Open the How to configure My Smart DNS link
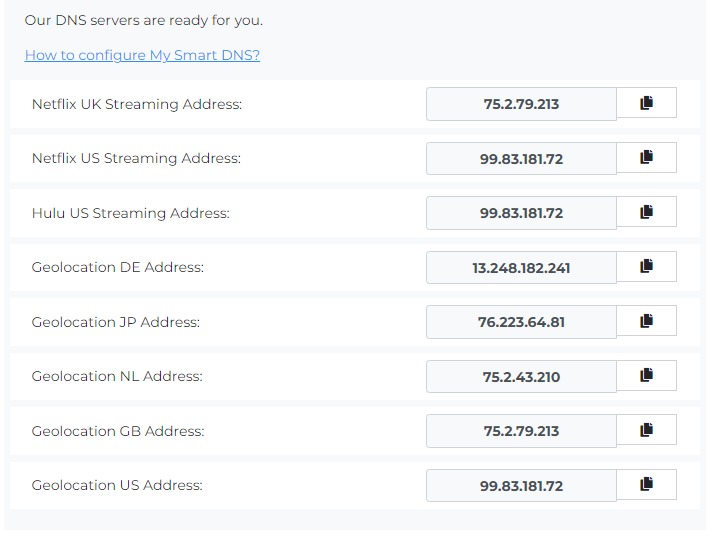The width and height of the screenshot is (710, 533). pyautogui.click(x=142, y=55)
